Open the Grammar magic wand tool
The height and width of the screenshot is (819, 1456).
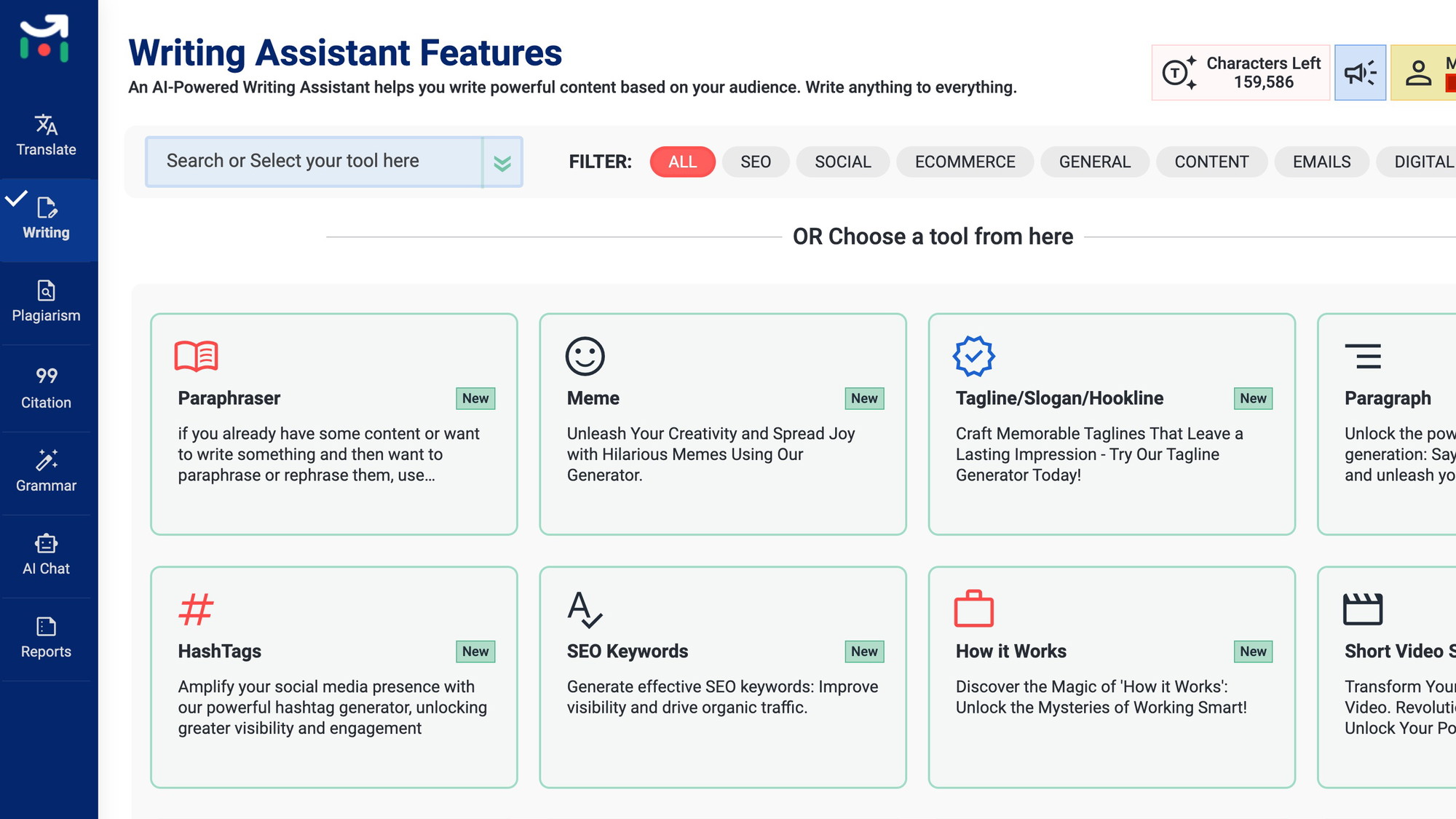[46, 471]
